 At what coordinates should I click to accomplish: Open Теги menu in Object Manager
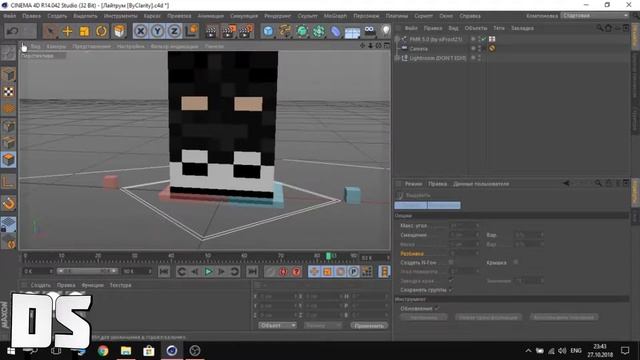click(499, 28)
